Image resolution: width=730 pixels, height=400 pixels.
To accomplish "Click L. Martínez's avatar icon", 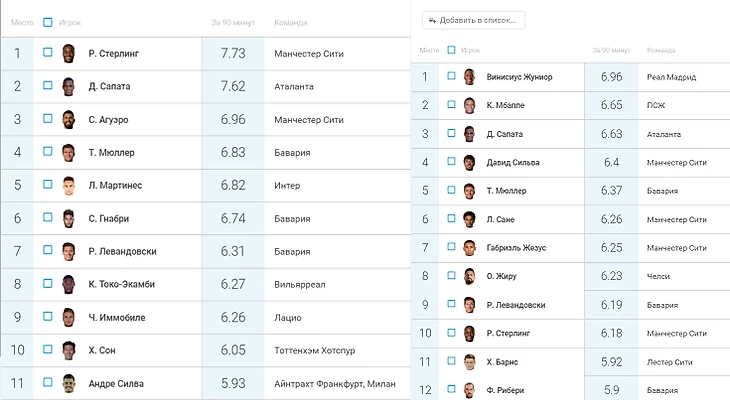I will tap(68, 186).
